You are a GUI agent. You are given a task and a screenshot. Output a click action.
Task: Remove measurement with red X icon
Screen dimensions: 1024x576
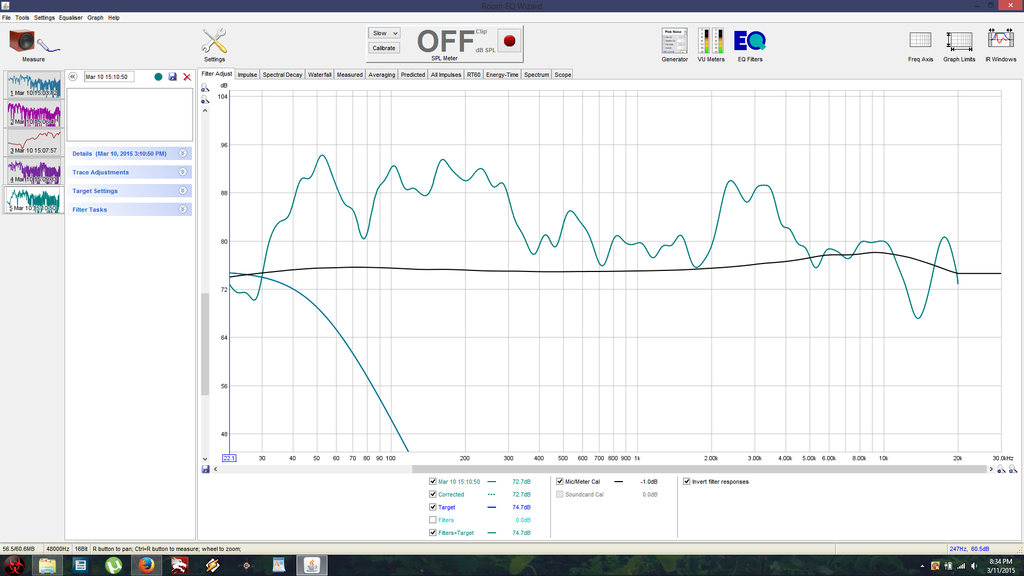coord(187,76)
